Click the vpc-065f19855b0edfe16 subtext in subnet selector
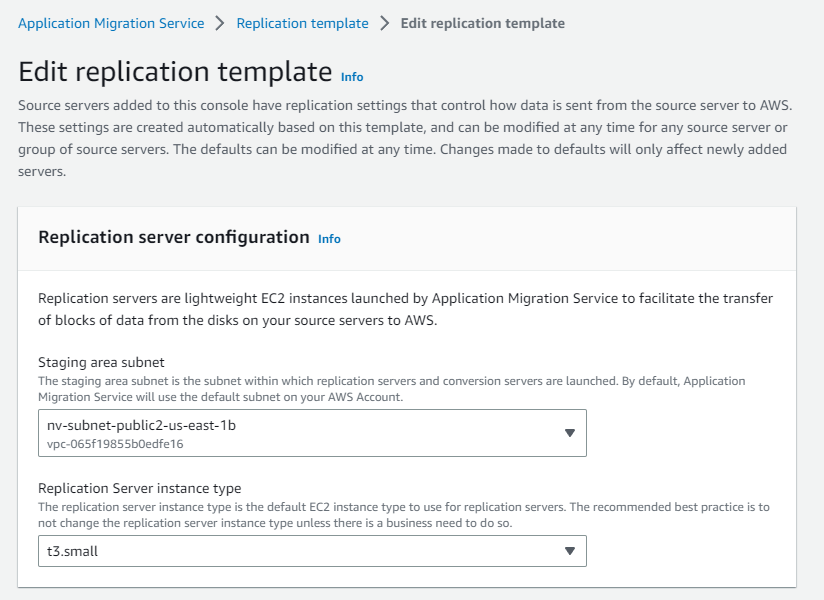 tap(115, 443)
